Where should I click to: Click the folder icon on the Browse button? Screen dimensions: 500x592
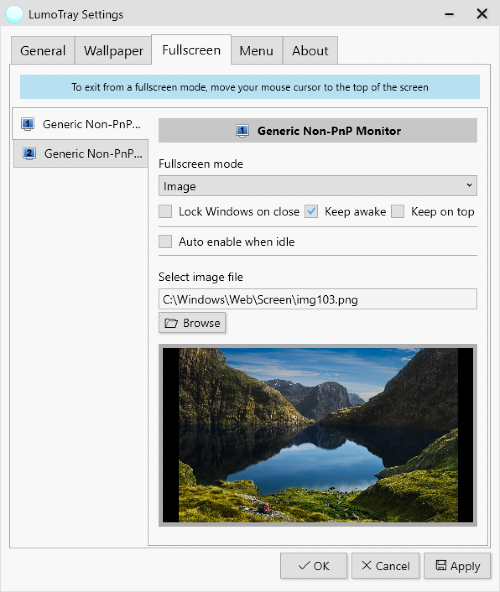[171, 323]
